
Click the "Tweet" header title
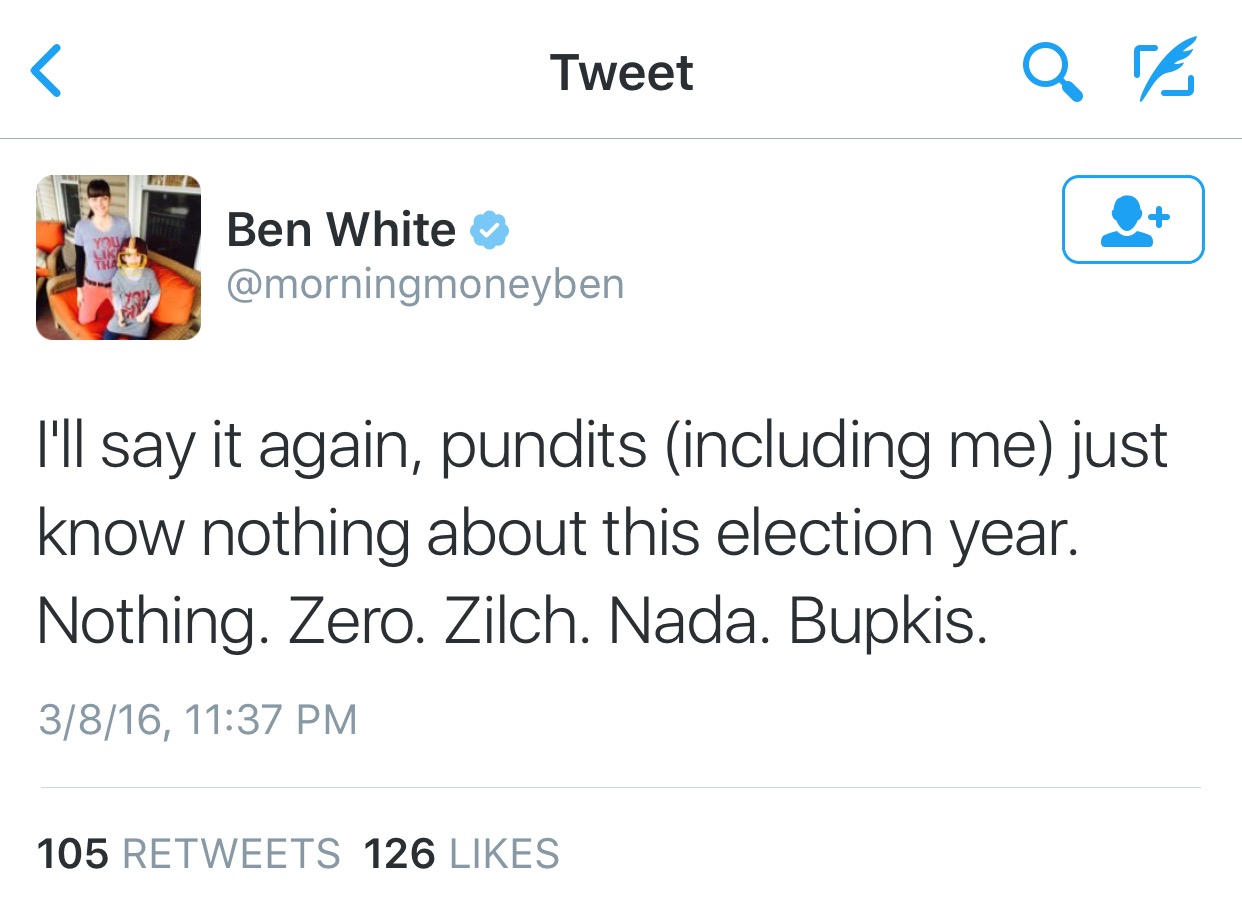click(x=621, y=73)
